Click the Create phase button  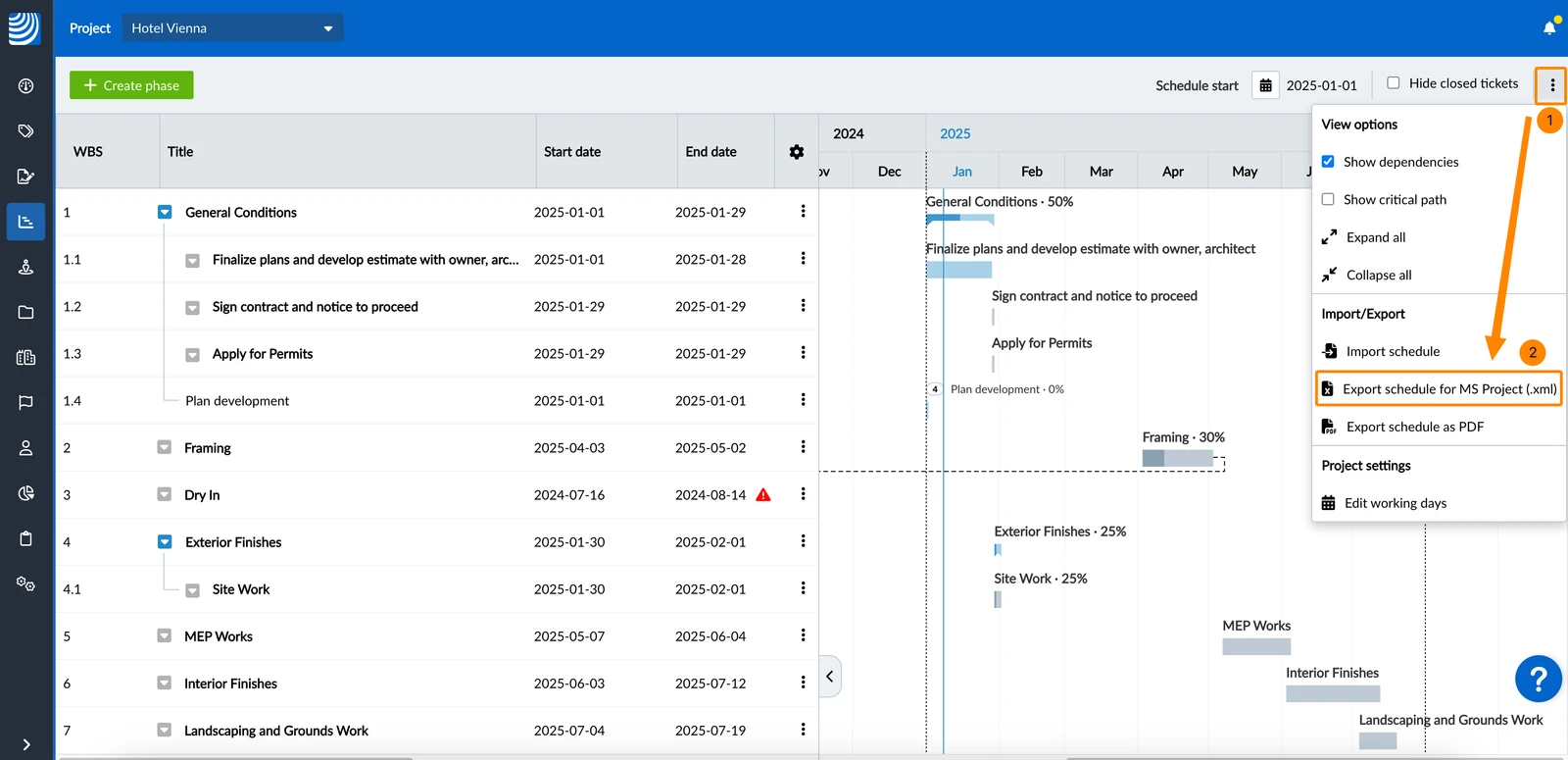point(131,85)
